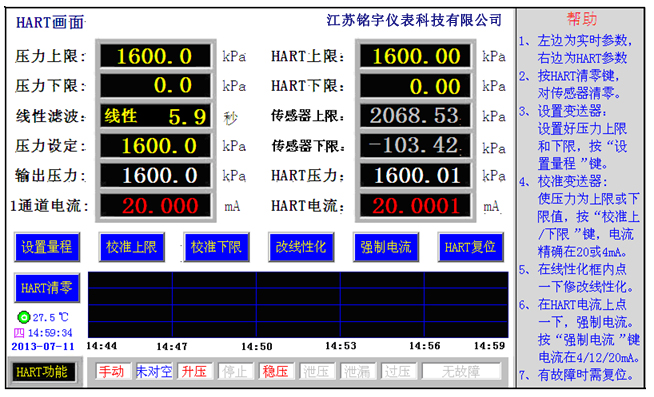Select the 稳压 status button
654x397 pixels.
[276, 371]
